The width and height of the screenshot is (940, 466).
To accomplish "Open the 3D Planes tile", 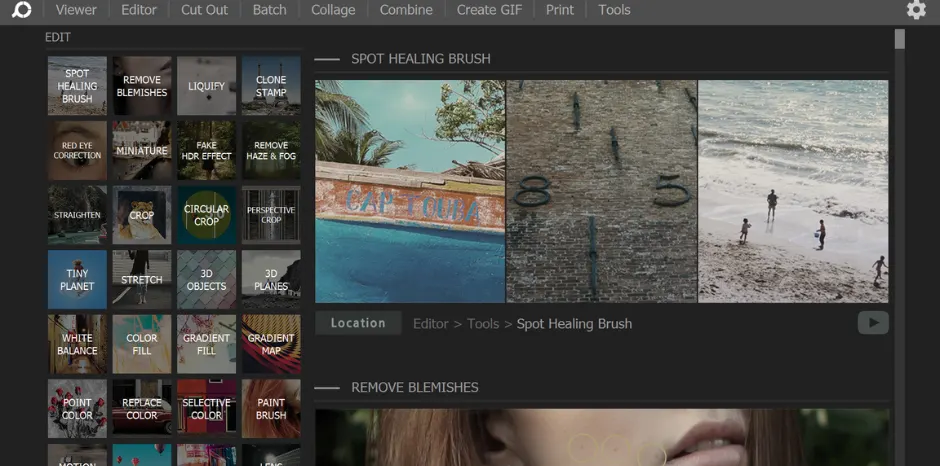I will 271,279.
